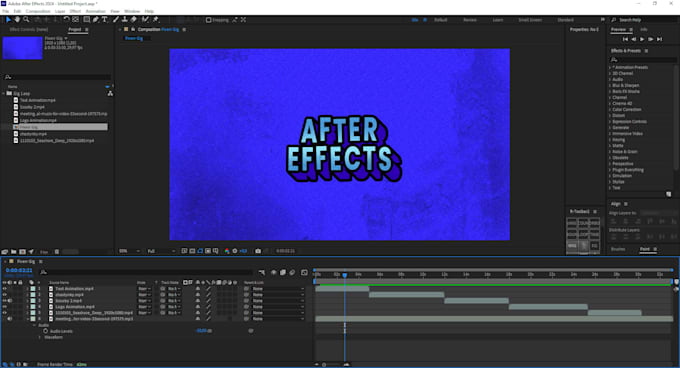Expand the Distort effects category

[610, 116]
